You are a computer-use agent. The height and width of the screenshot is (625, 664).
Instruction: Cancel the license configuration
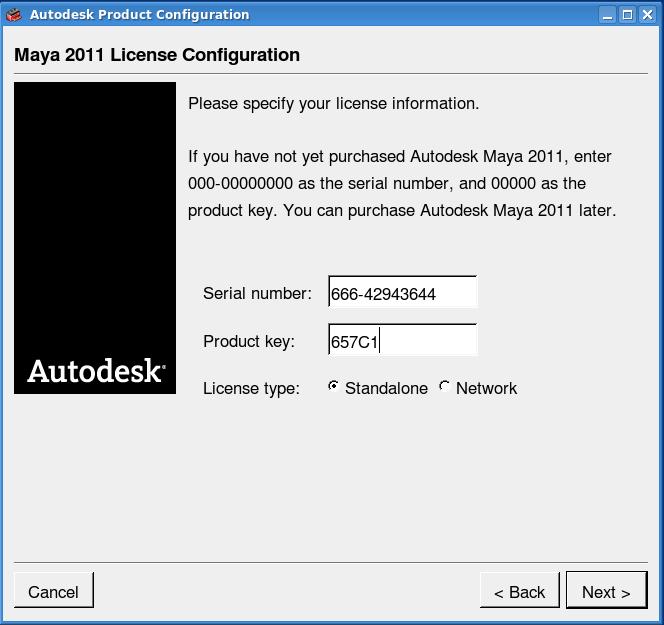[x=54, y=590]
